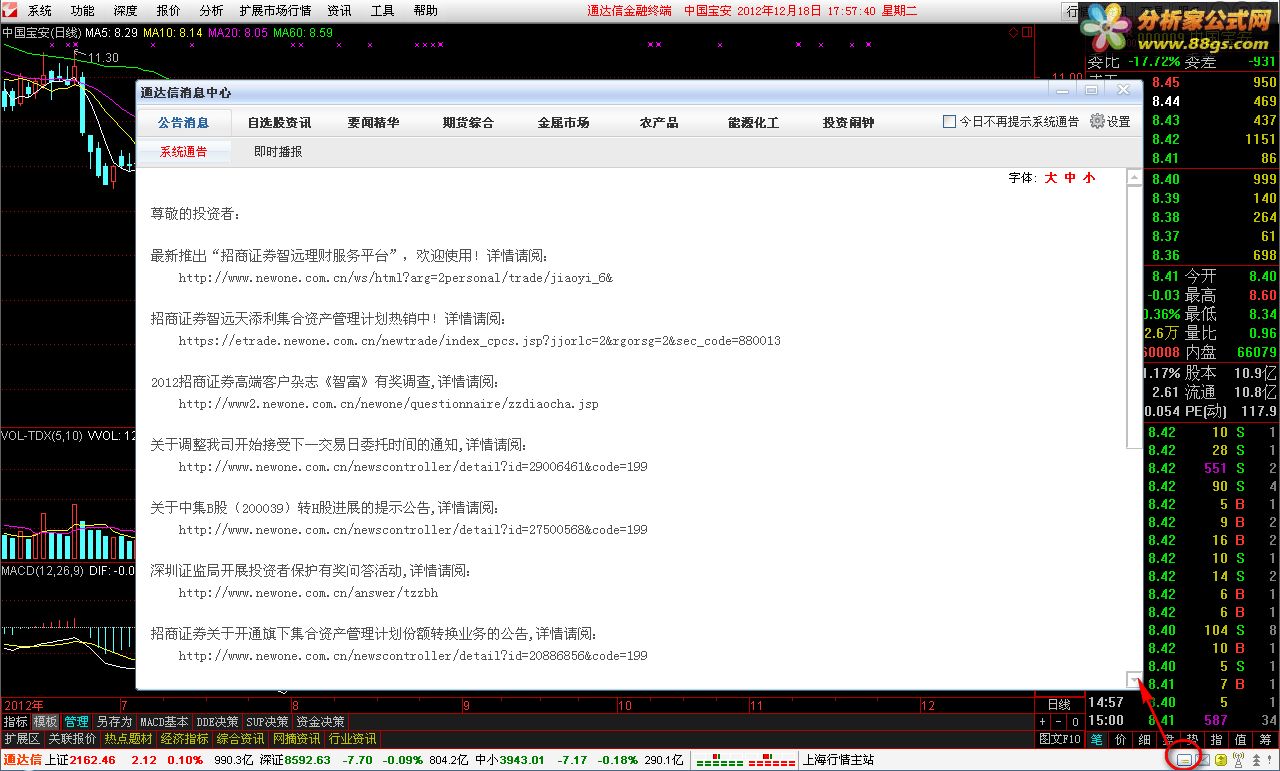The height and width of the screenshot is (771, 1280).
Task: Click the 管理 button below chart
Action: click(76, 721)
